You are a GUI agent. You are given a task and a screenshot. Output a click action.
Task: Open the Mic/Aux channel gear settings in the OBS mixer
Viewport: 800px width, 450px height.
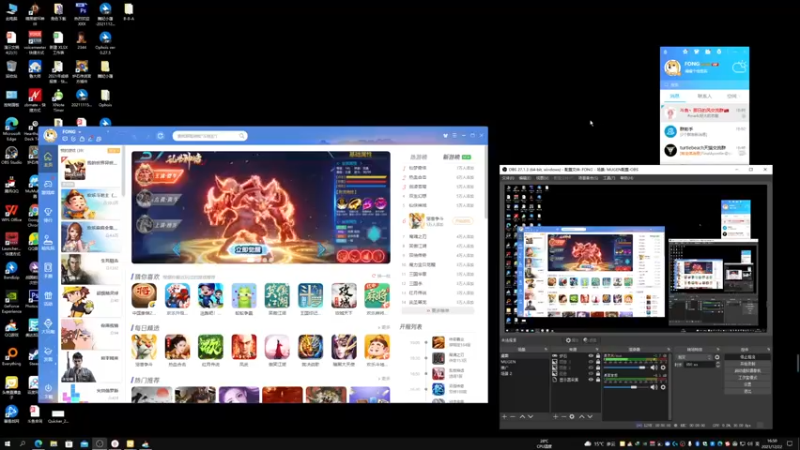663,368
